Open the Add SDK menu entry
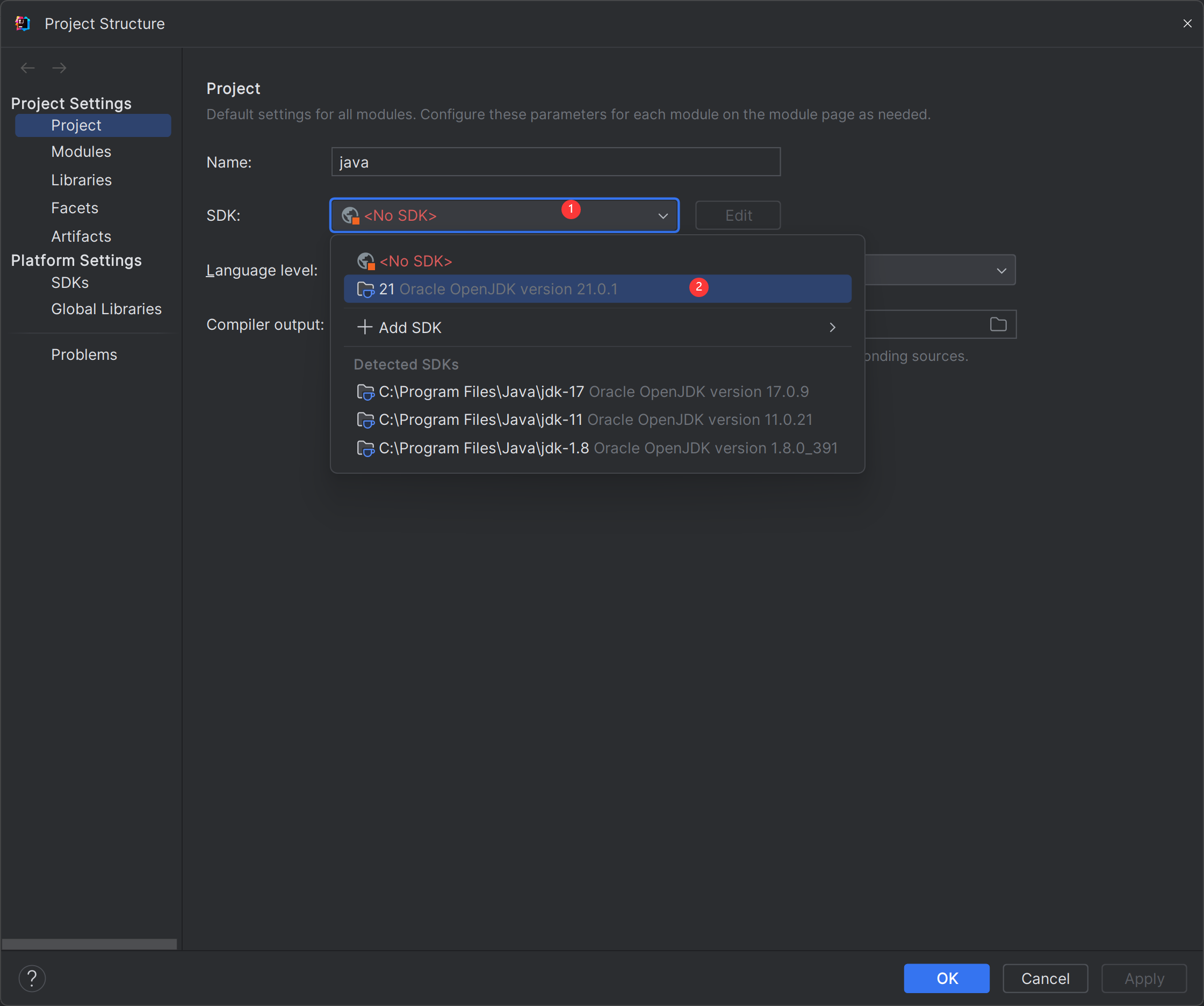This screenshot has width=1204, height=1006. (x=597, y=327)
